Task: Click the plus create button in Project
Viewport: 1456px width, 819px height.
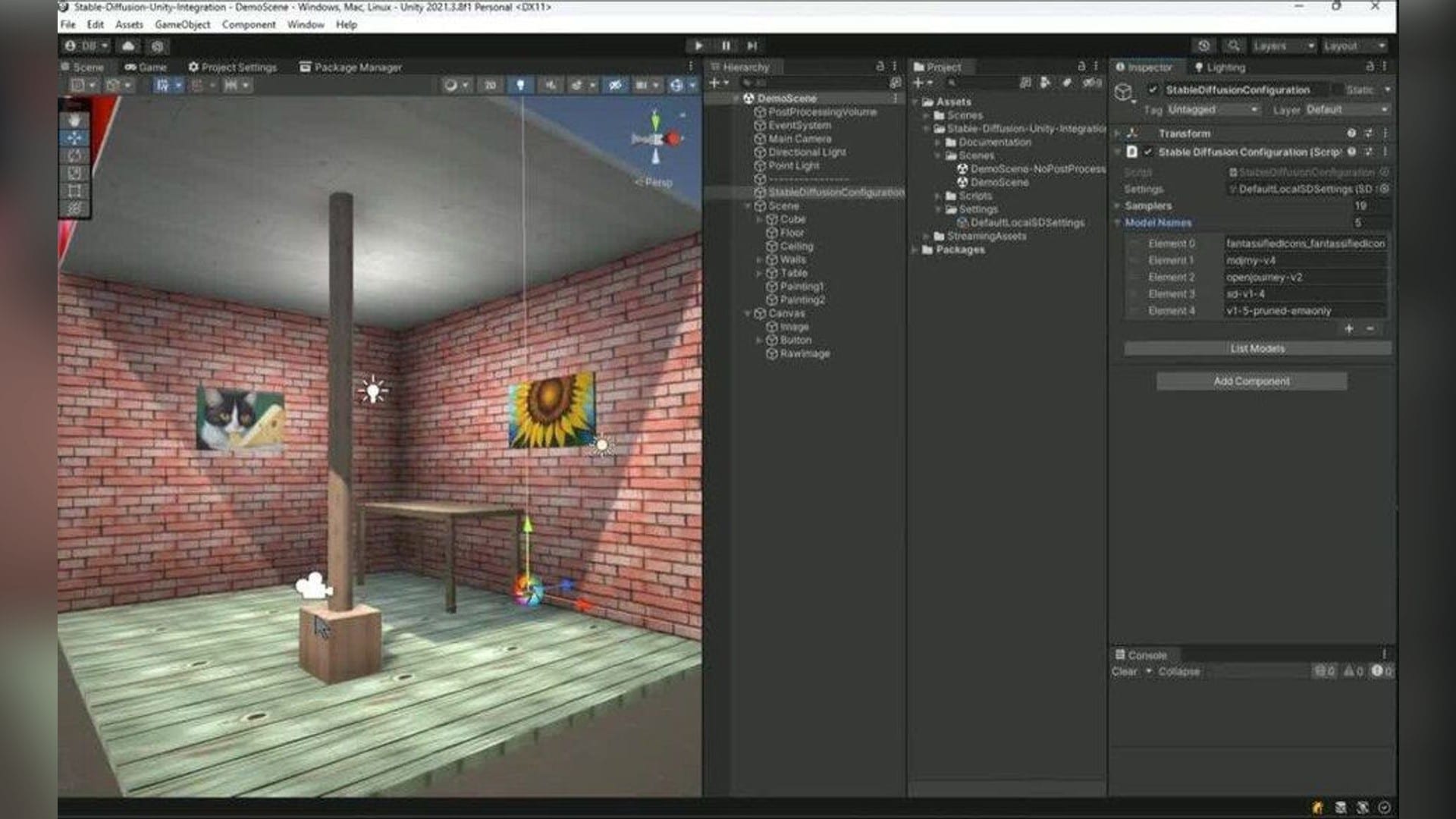Action: coord(922,83)
